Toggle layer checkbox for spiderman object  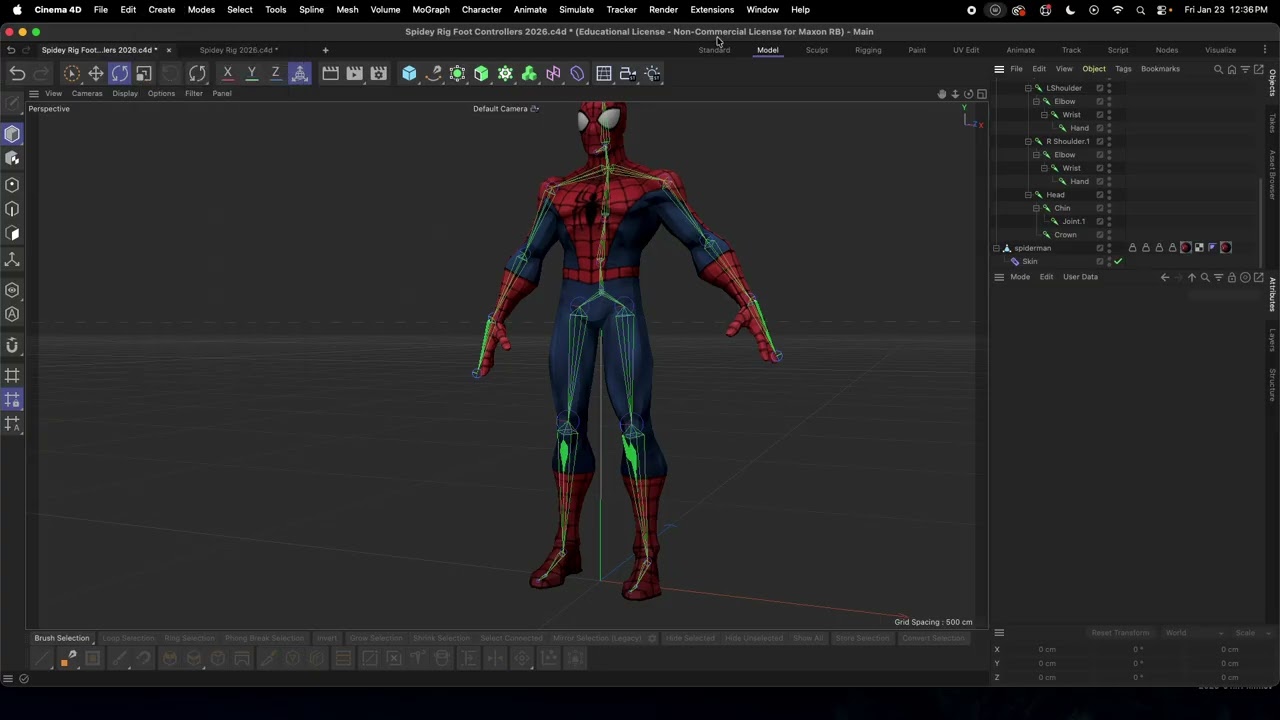(1100, 248)
